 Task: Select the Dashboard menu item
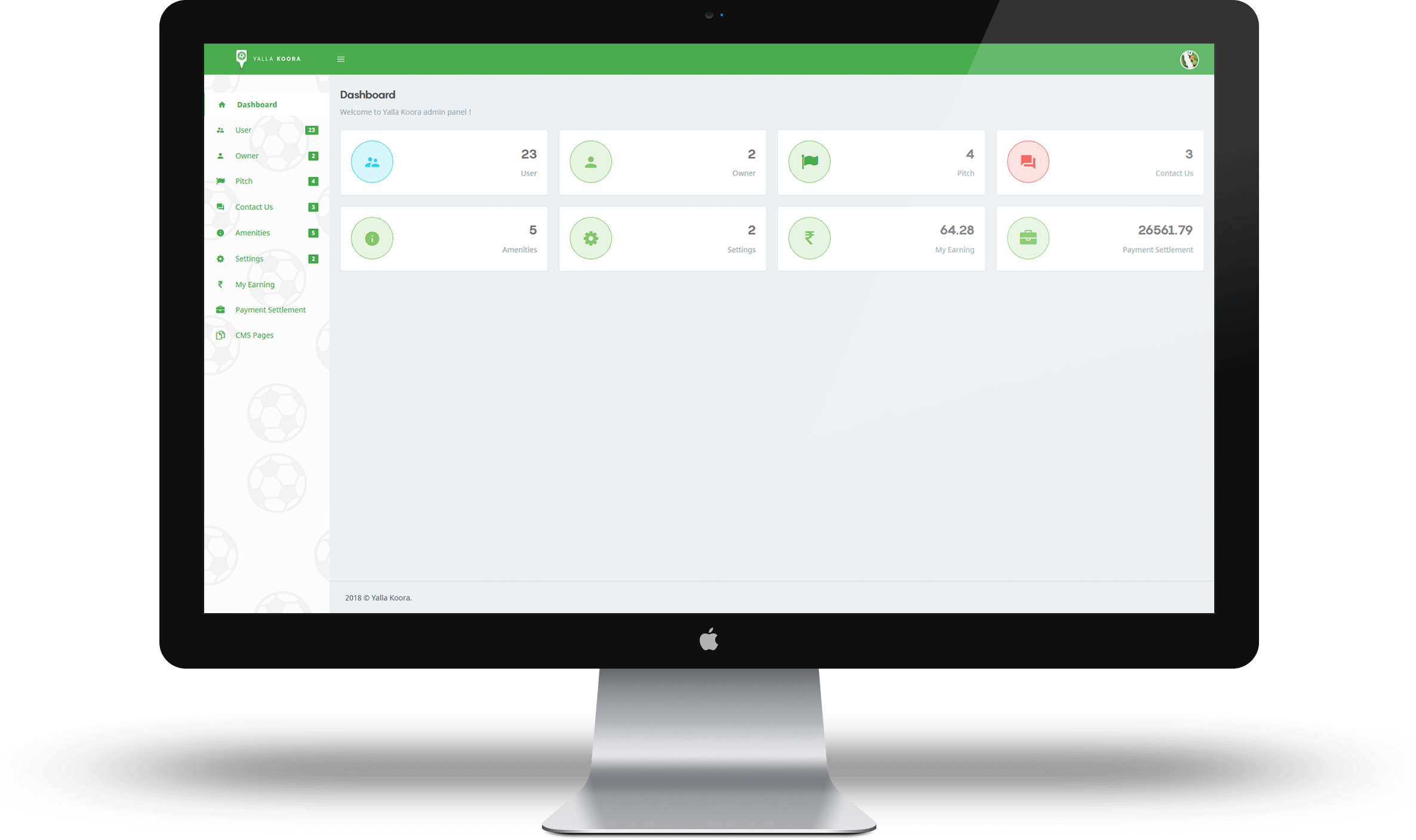(256, 104)
